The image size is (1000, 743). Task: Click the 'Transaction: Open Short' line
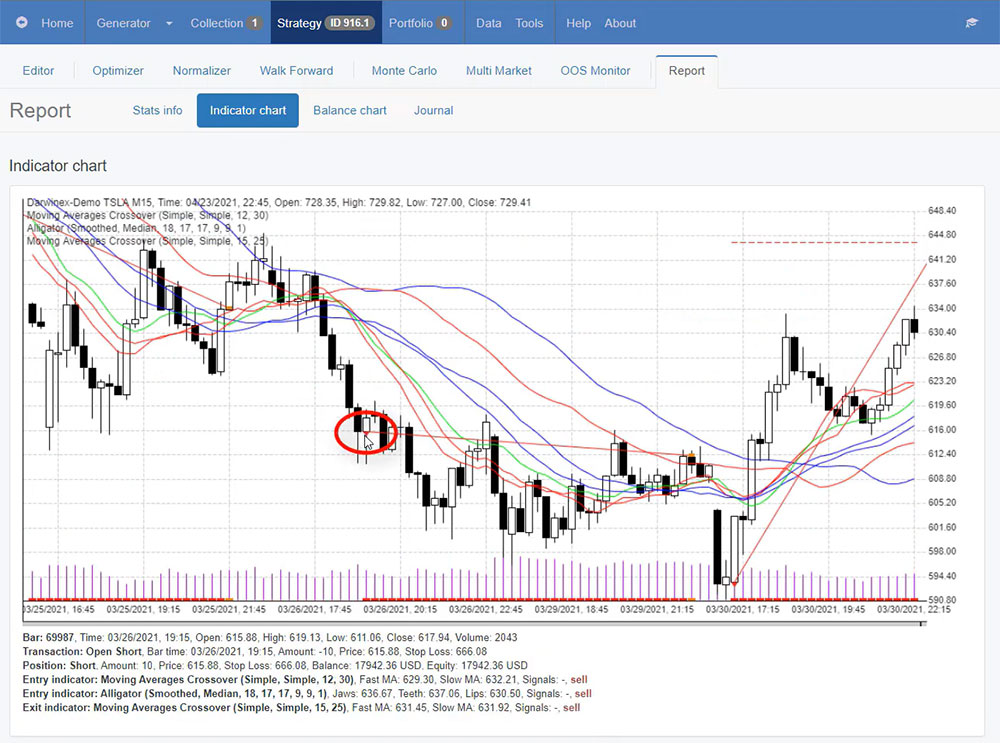(254, 651)
